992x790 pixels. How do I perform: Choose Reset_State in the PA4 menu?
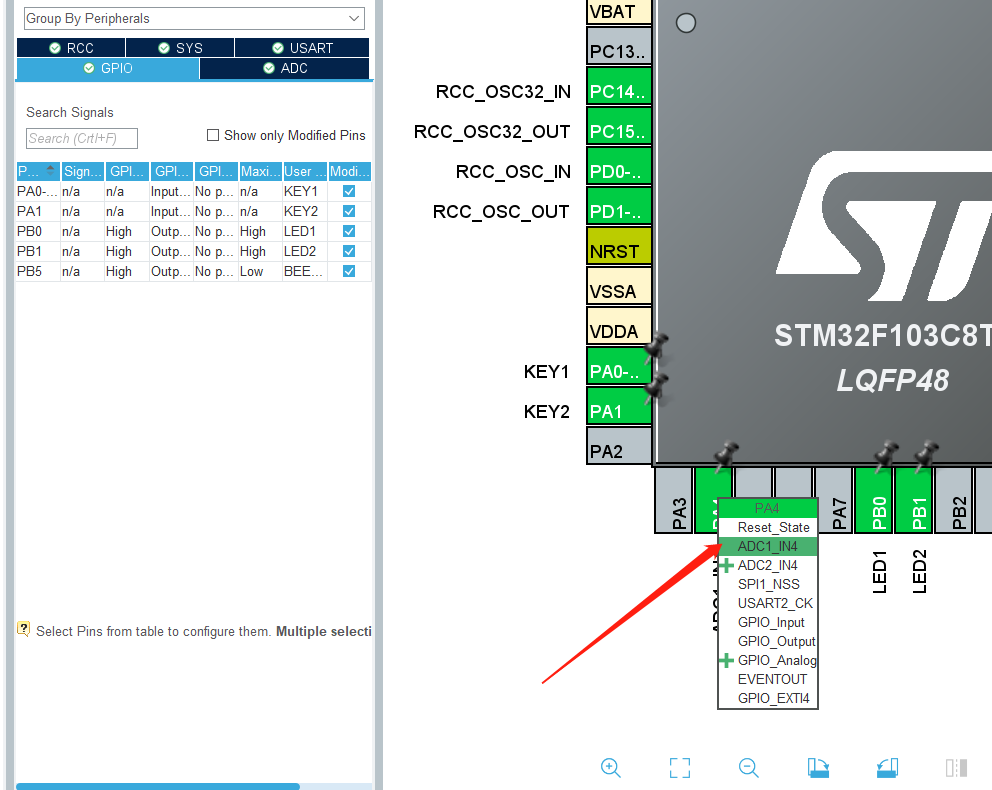[x=768, y=528]
